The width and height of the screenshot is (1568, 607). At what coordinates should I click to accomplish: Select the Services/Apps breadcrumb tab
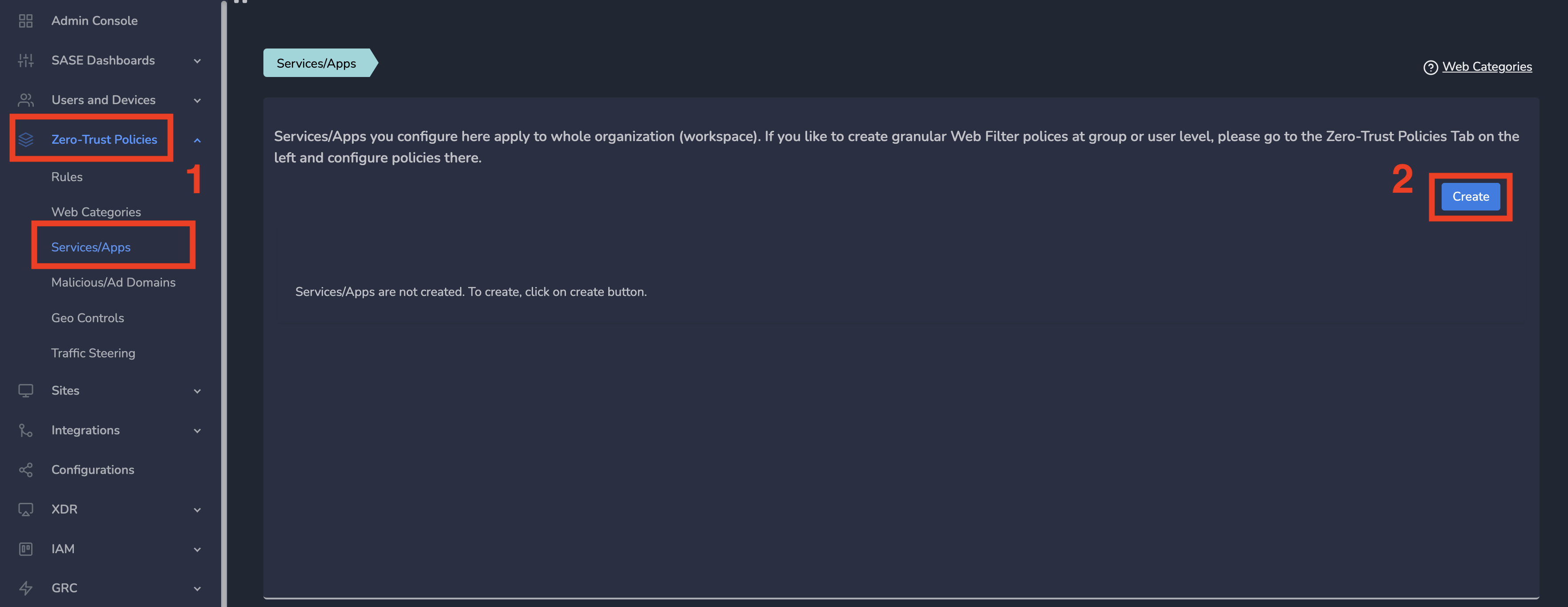click(x=316, y=63)
